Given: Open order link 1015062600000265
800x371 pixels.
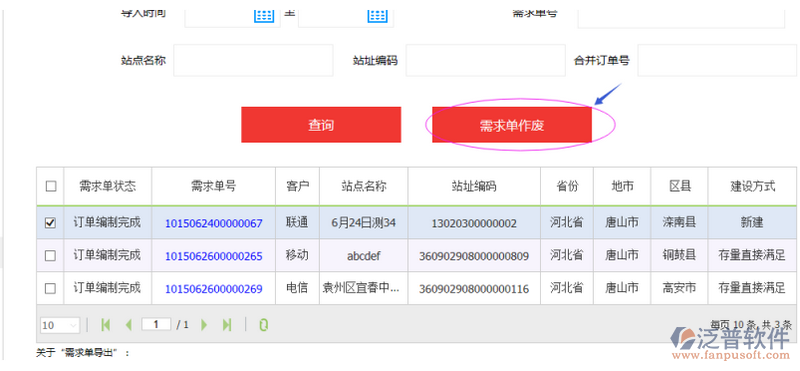Looking at the screenshot, I should click(214, 256).
